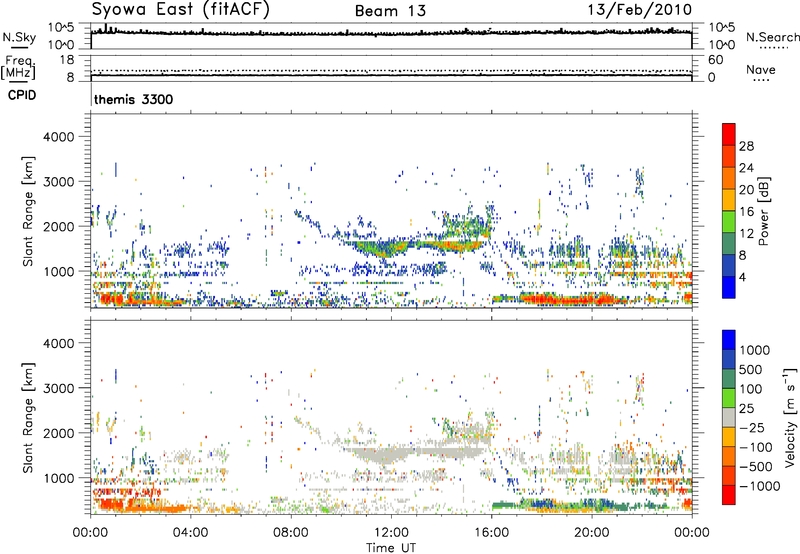Select the 'N.Search' legend label
The width and height of the screenshot is (800, 554).
773,37
